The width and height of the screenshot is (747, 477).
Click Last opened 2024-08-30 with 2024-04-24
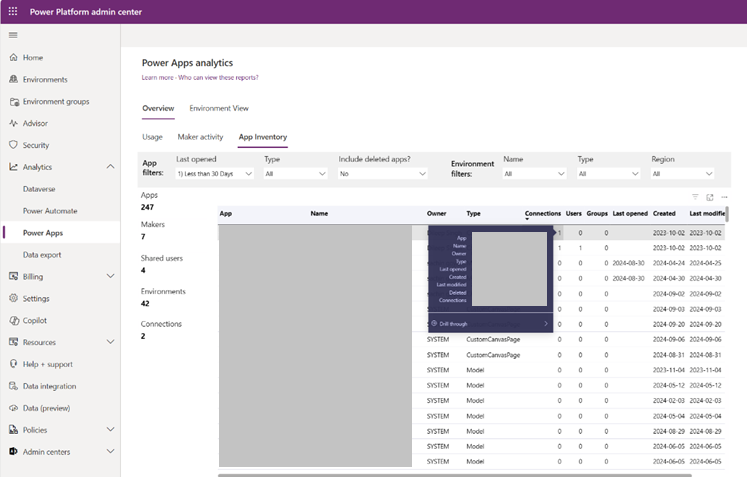pyautogui.click(x=628, y=263)
